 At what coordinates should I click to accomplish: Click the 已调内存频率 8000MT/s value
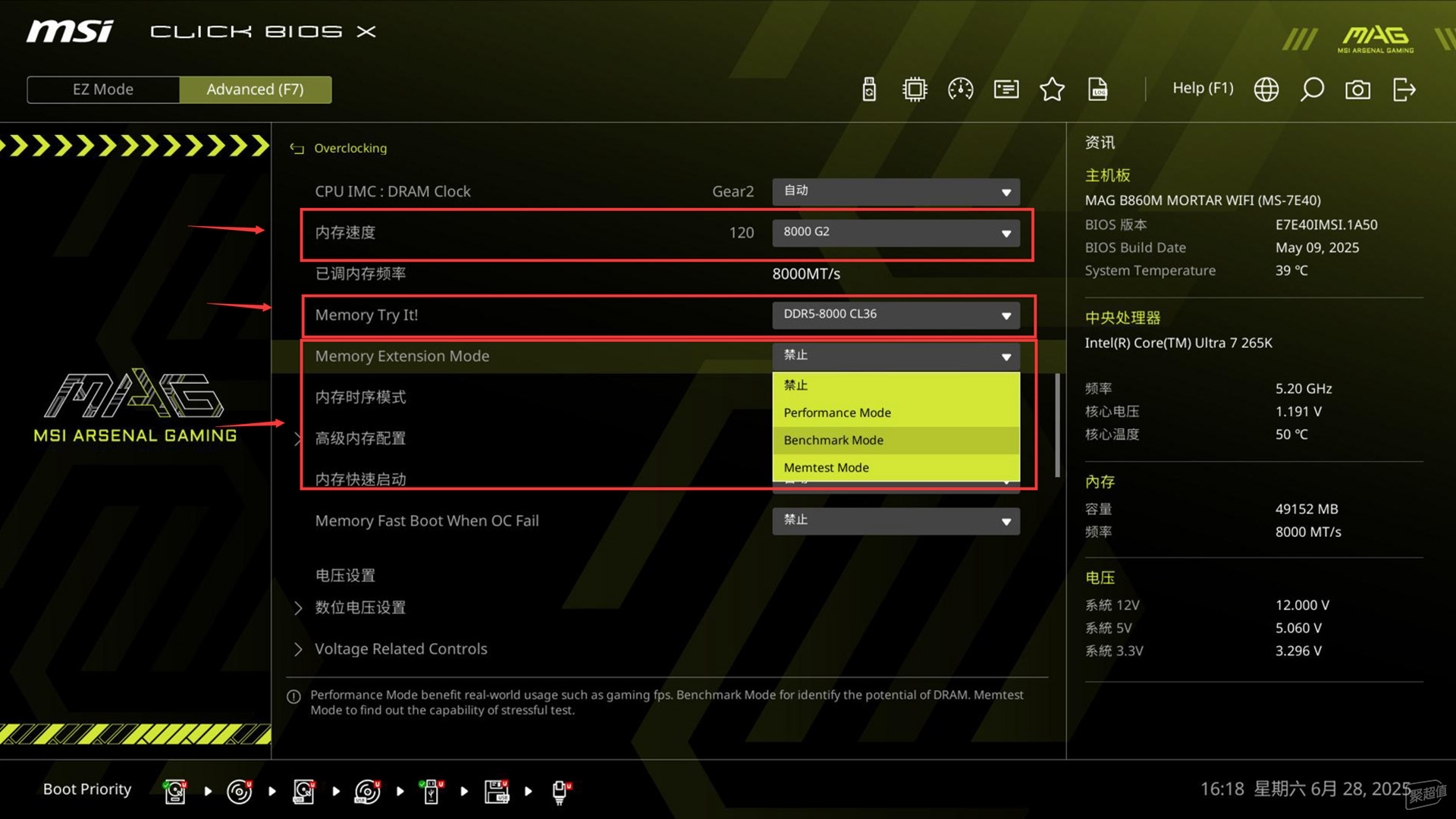point(806,274)
